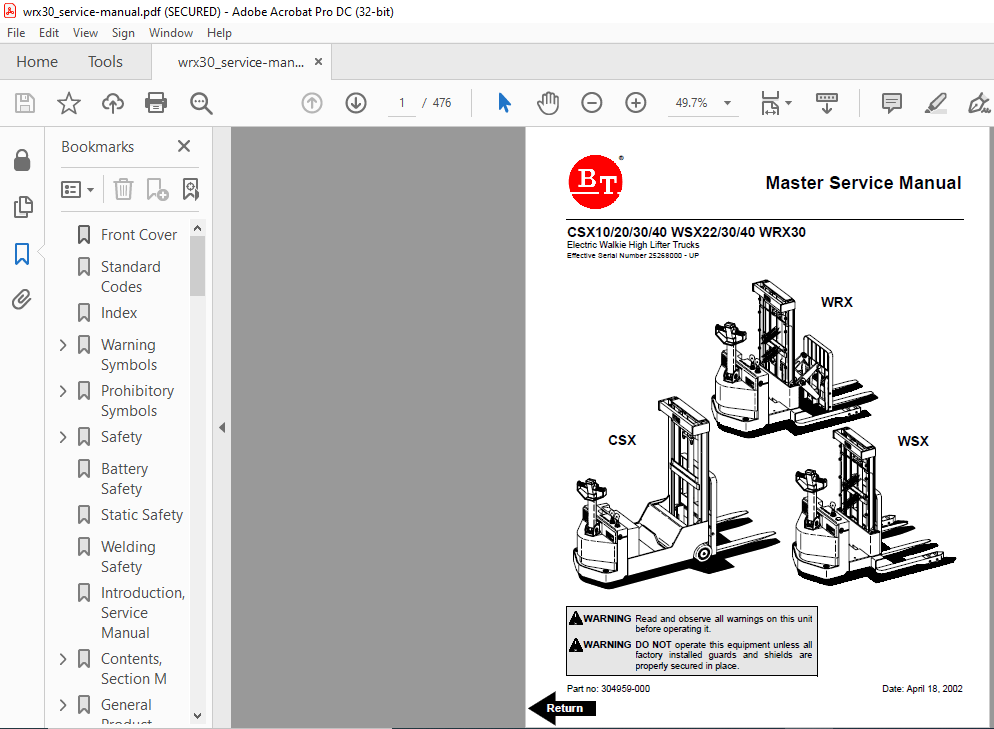
Task: Toggle the Bookmarks side panel icon
Action: pyautogui.click(x=22, y=254)
